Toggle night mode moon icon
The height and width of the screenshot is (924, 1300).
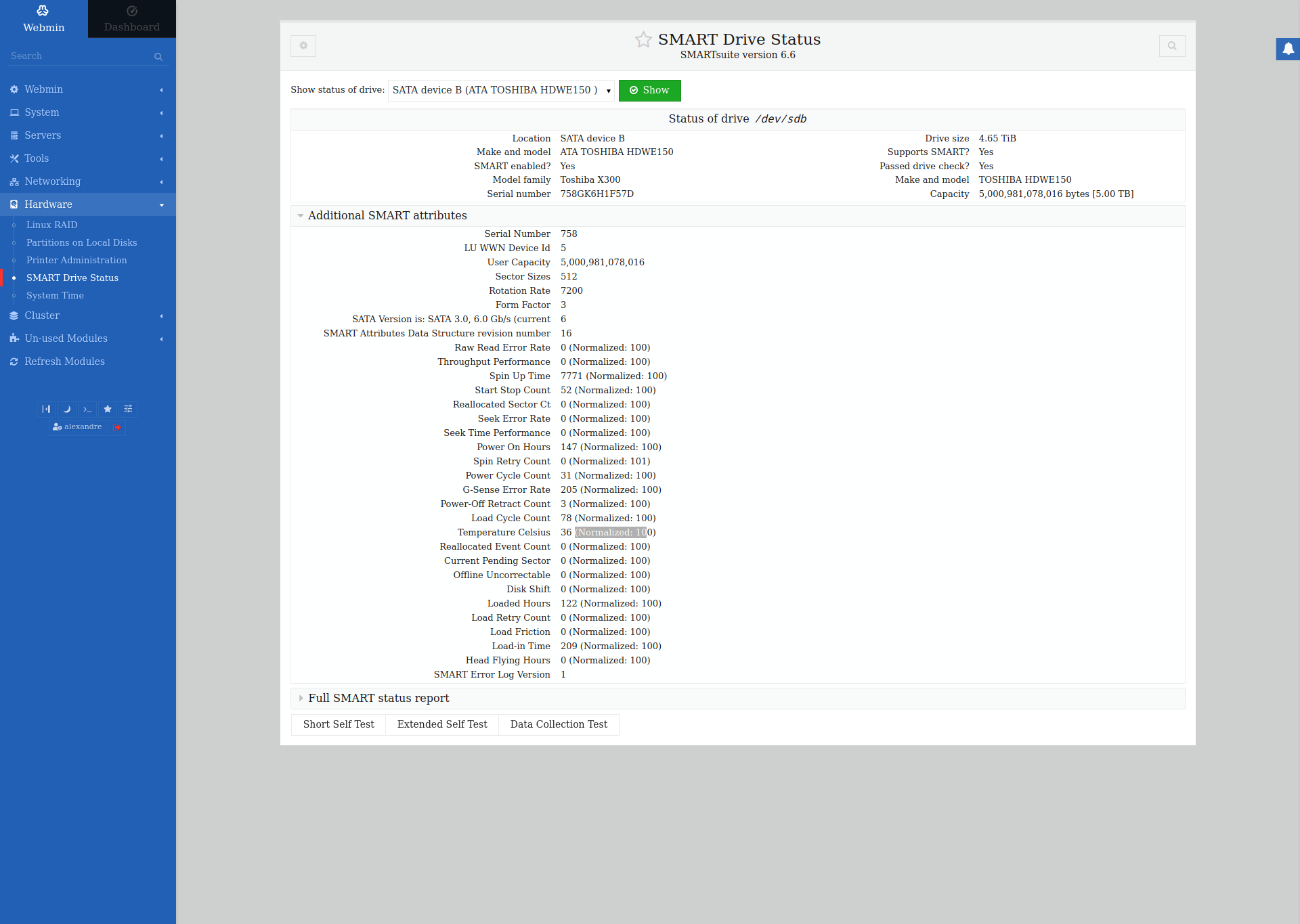tap(66, 409)
